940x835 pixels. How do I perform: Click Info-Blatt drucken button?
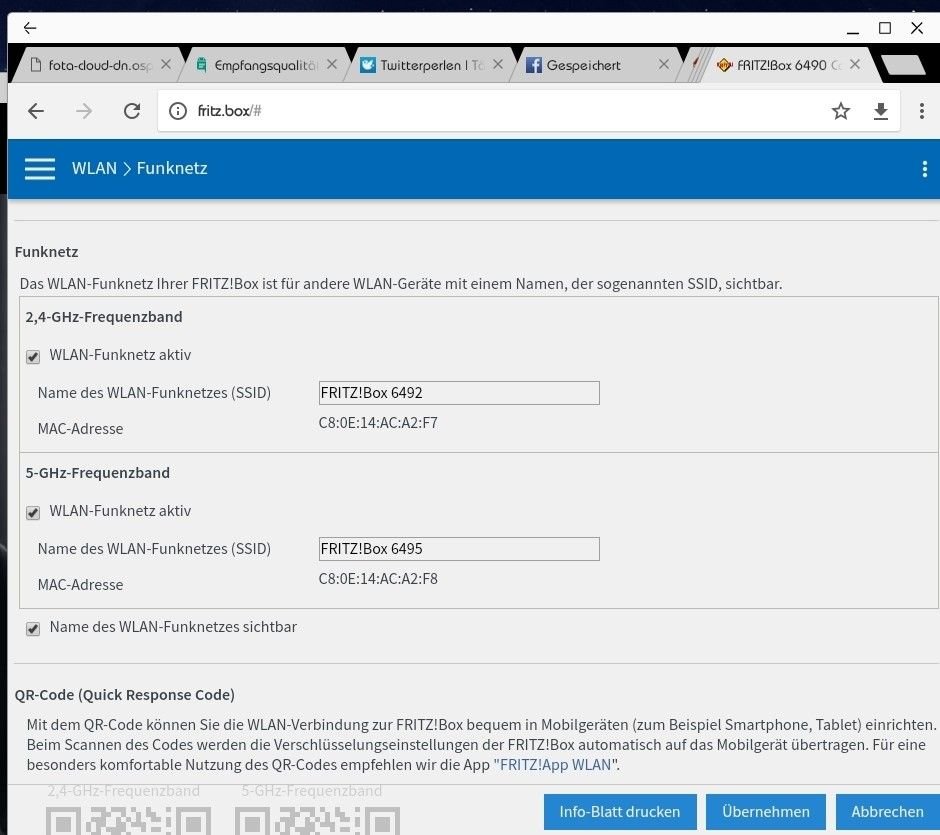[620, 812]
